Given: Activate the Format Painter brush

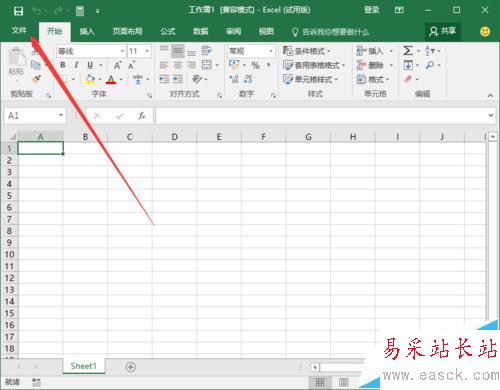Looking at the screenshot, I should (x=36, y=79).
